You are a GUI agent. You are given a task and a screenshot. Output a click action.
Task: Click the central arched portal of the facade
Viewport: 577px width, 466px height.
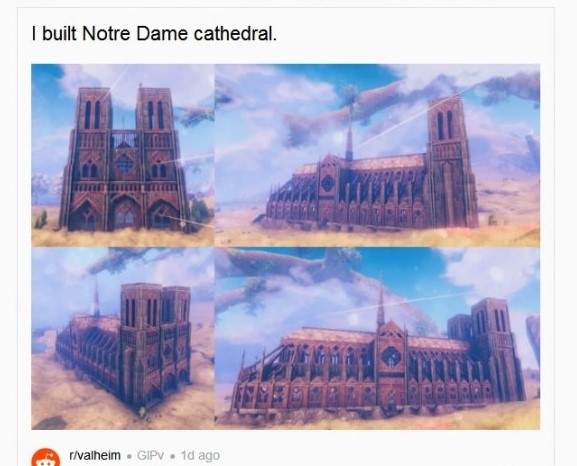tap(125, 213)
